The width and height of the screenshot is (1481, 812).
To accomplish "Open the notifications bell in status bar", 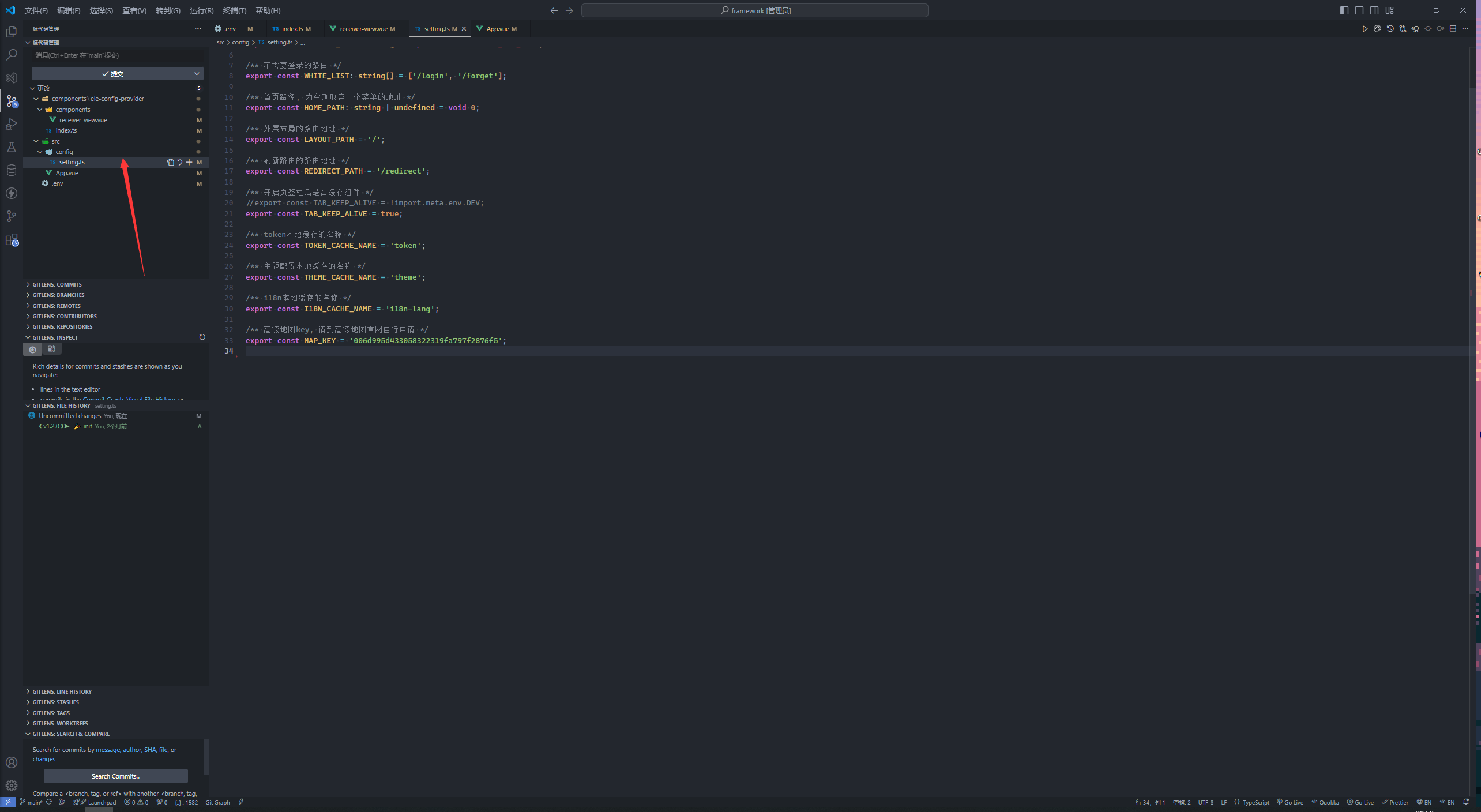I will 1466,802.
